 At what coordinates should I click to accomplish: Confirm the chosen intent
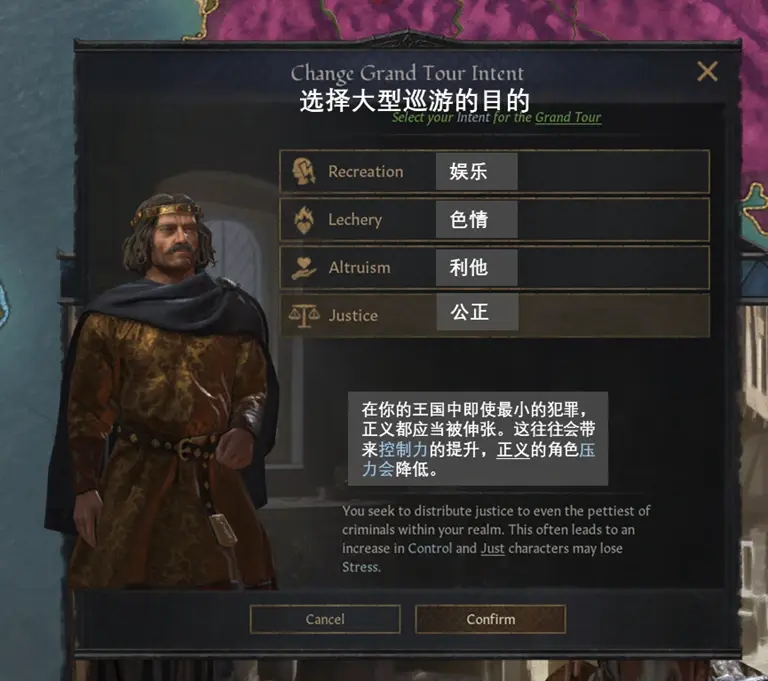coord(490,619)
